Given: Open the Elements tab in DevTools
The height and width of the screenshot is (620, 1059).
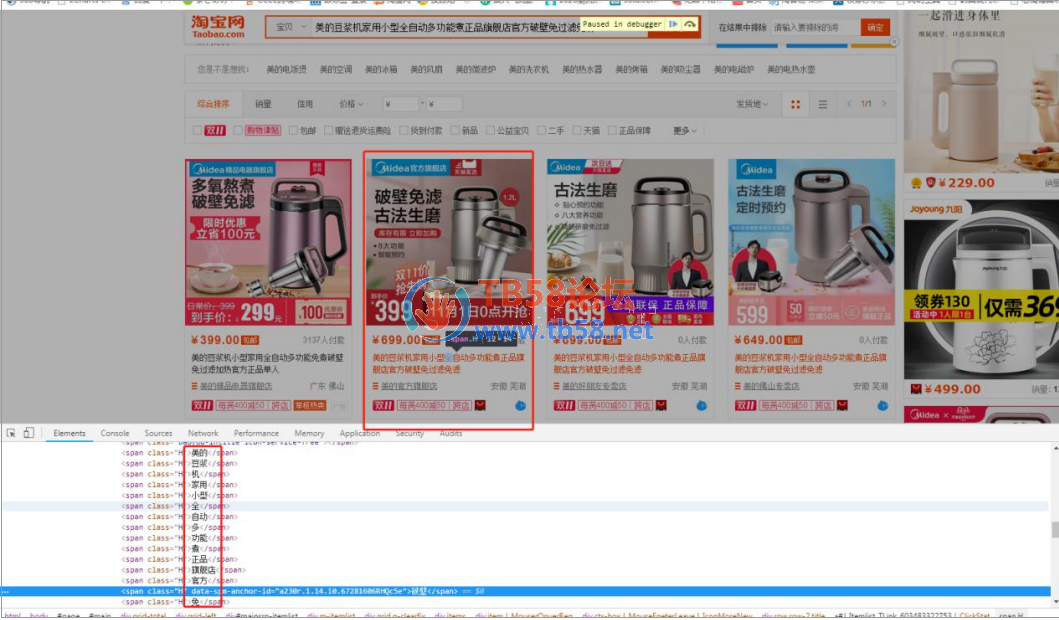Looking at the screenshot, I should click(70, 433).
